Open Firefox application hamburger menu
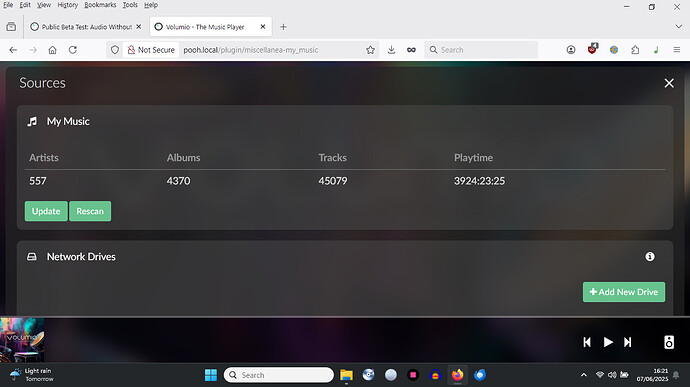690x387 pixels. pyautogui.click(x=677, y=50)
